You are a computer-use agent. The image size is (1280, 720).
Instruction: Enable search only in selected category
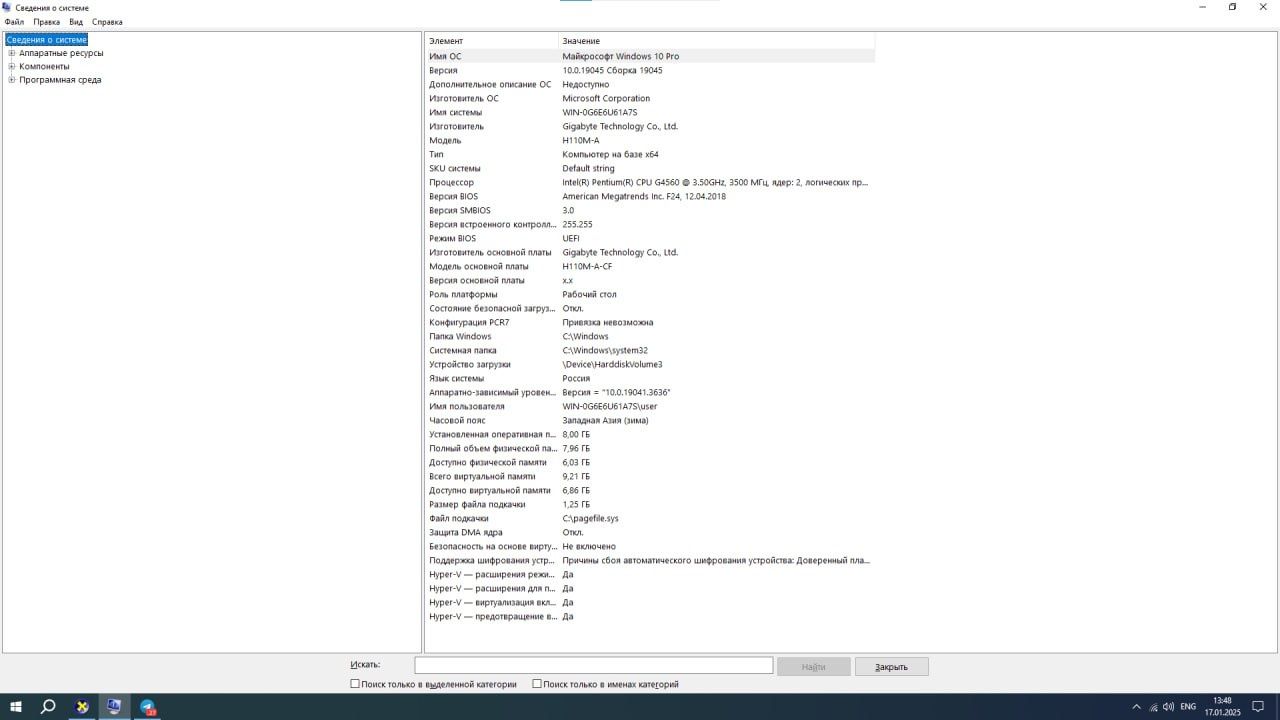[x=355, y=684]
